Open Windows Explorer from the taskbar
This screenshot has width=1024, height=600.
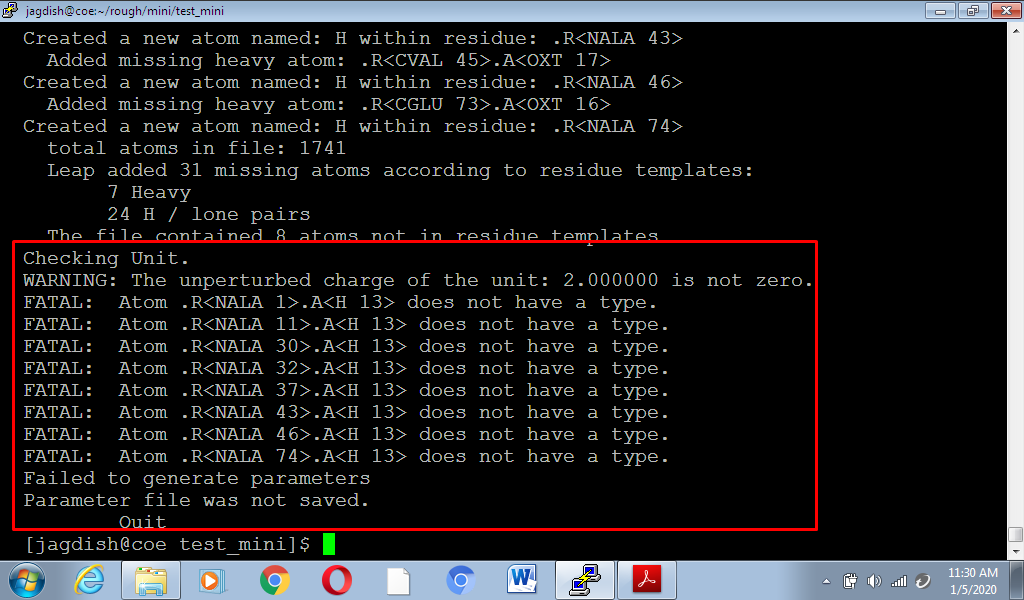tap(151, 579)
